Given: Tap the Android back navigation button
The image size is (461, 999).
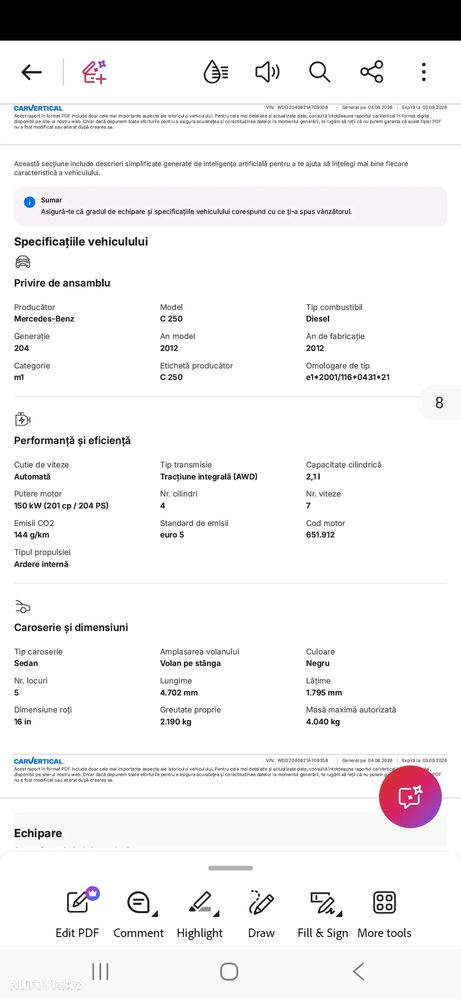Looking at the screenshot, I should tap(358, 971).
